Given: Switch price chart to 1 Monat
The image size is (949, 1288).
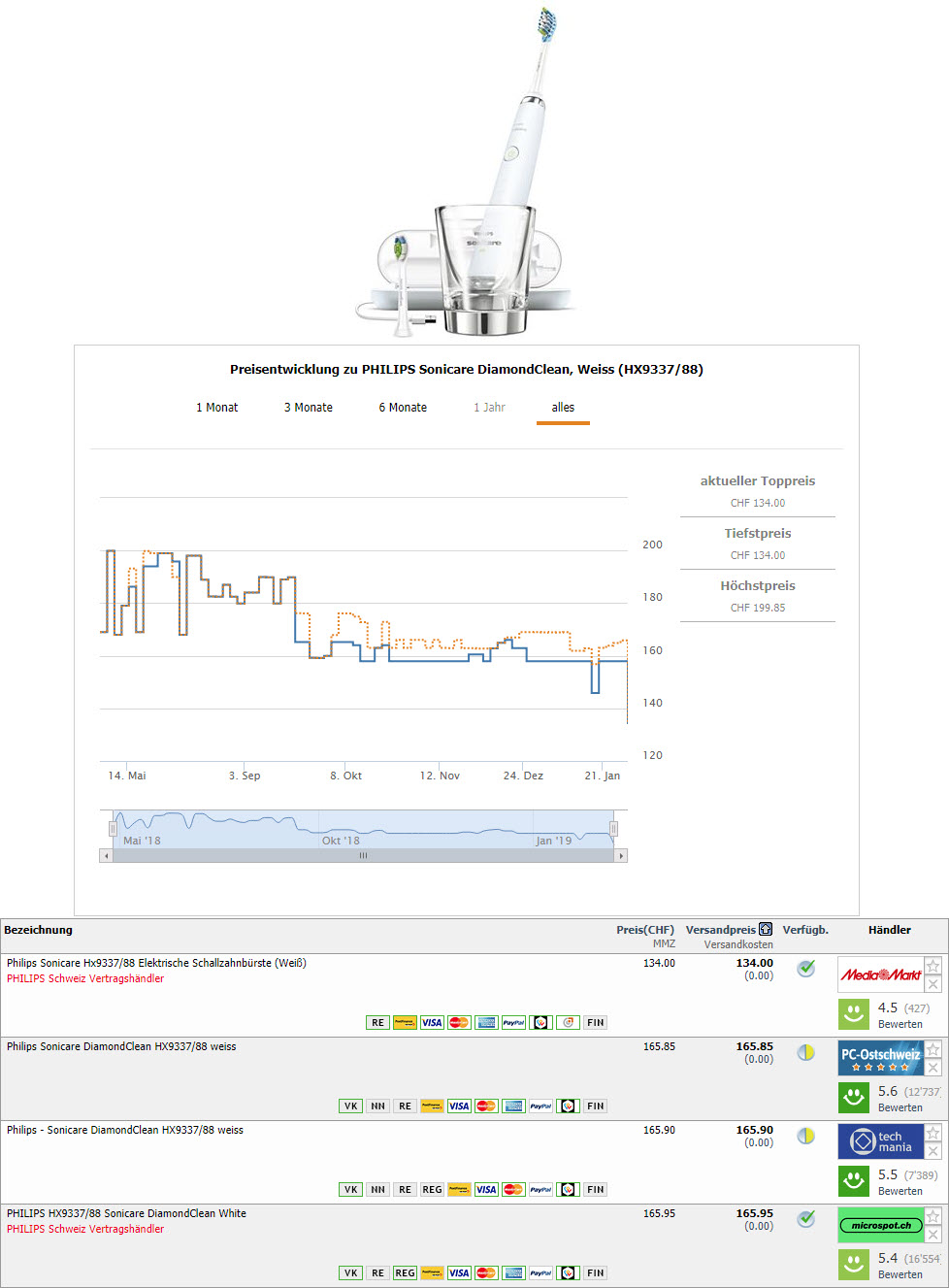Looking at the screenshot, I should pos(216,408).
